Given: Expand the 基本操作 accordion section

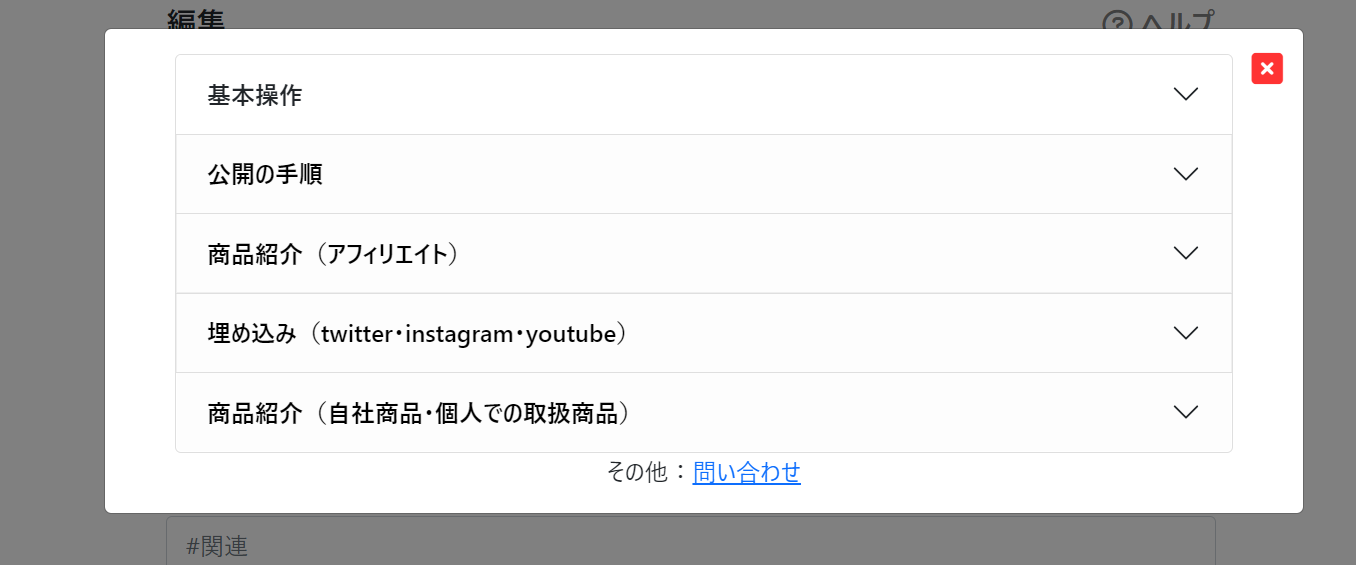Looking at the screenshot, I should (704, 95).
